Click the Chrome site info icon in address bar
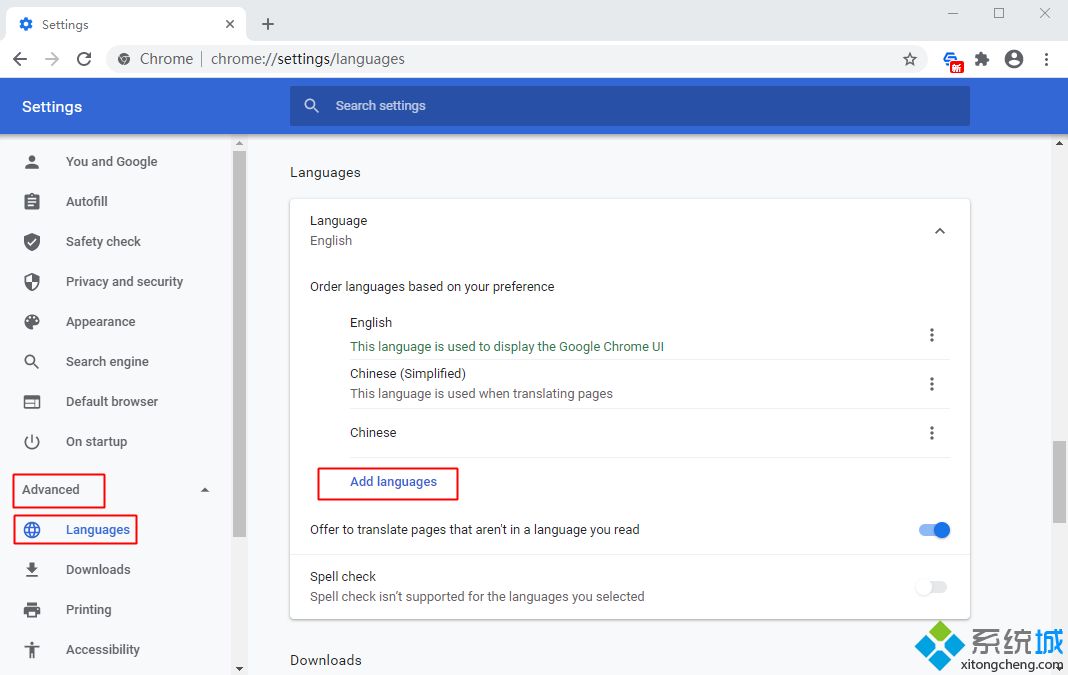This screenshot has width=1068, height=675. click(124, 59)
